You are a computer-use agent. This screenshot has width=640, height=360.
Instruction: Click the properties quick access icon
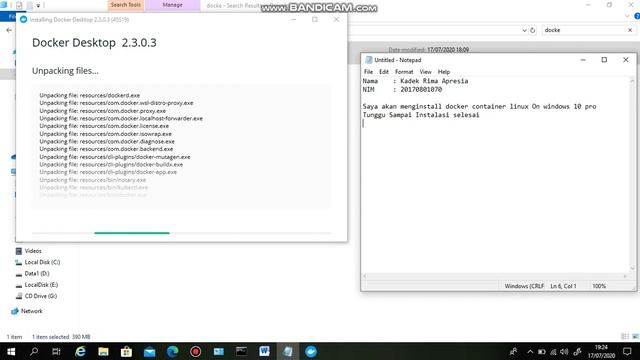pos(19,5)
